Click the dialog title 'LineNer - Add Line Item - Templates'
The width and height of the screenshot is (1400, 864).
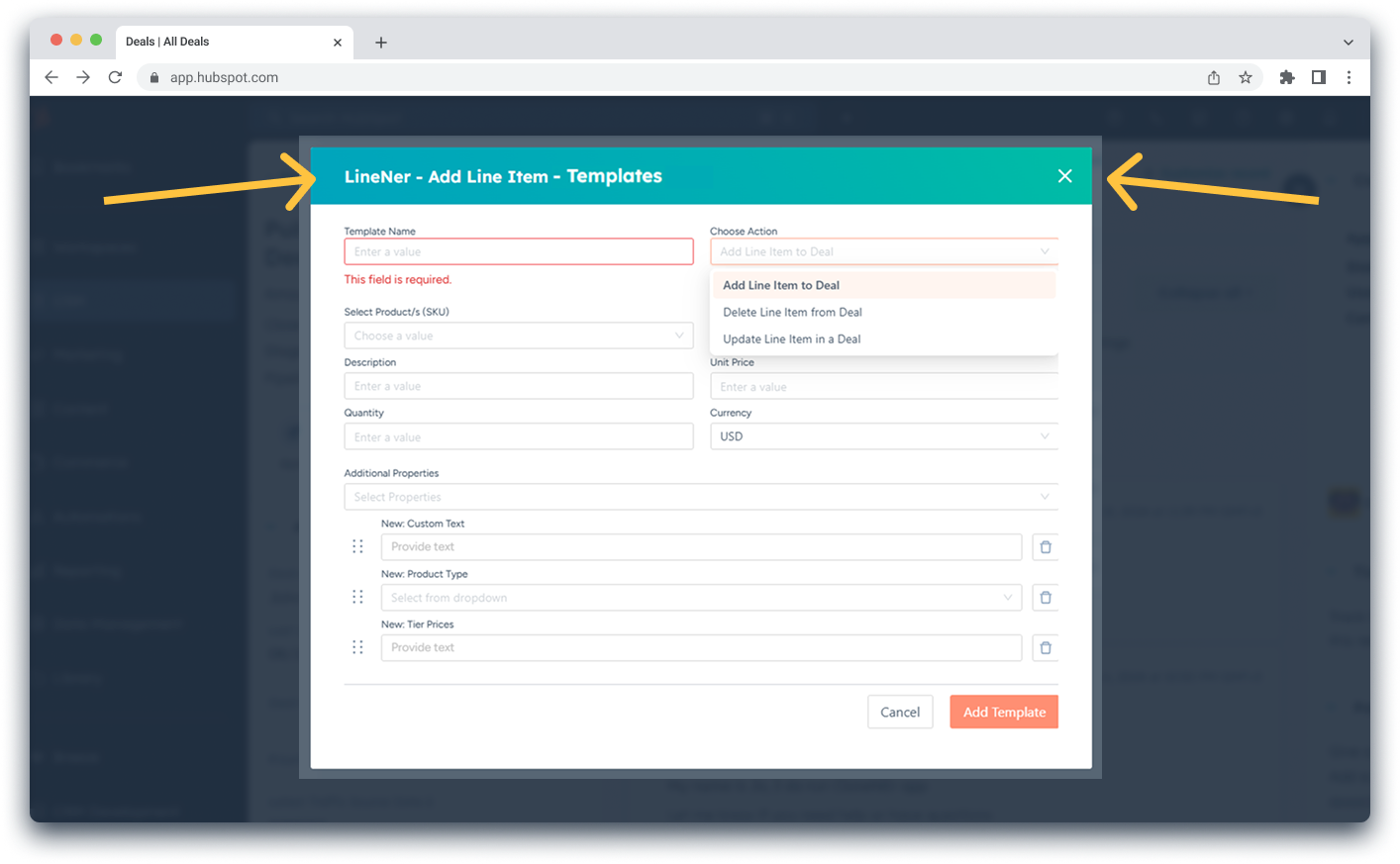[503, 176]
